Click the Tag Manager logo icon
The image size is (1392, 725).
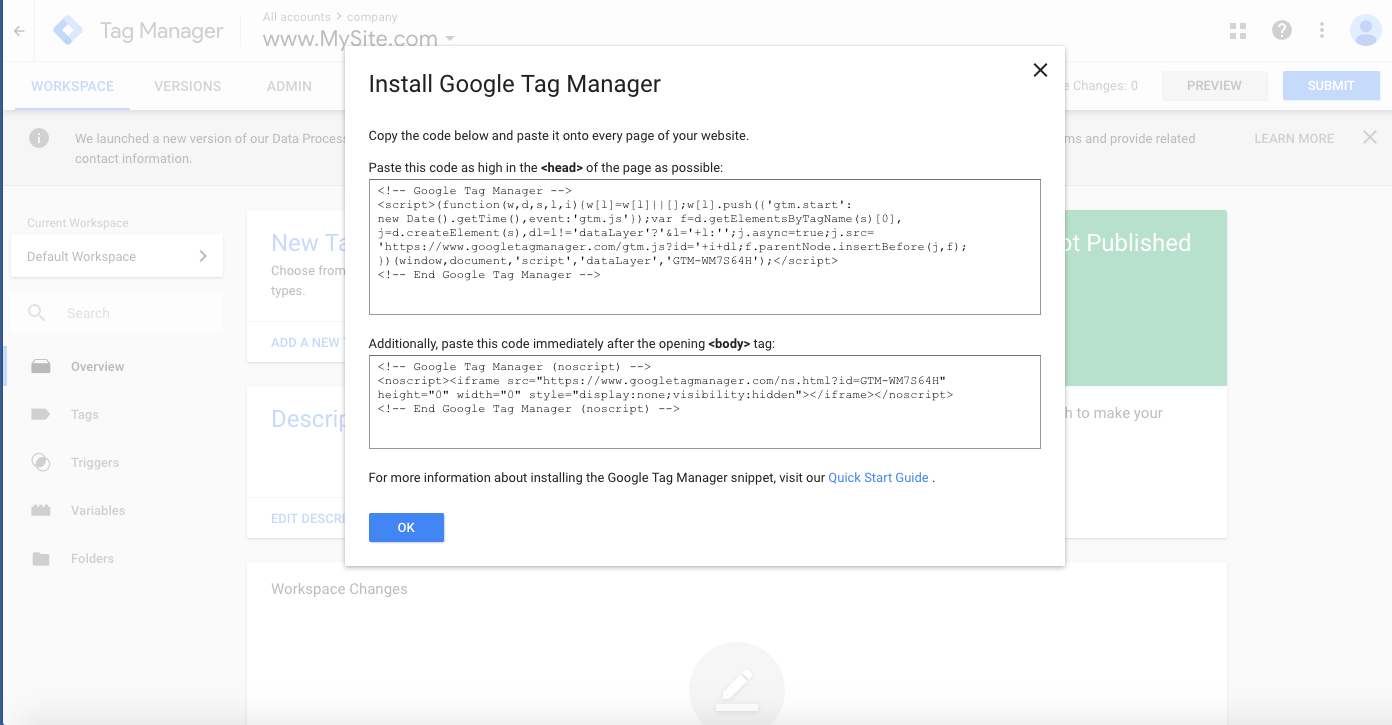68,31
